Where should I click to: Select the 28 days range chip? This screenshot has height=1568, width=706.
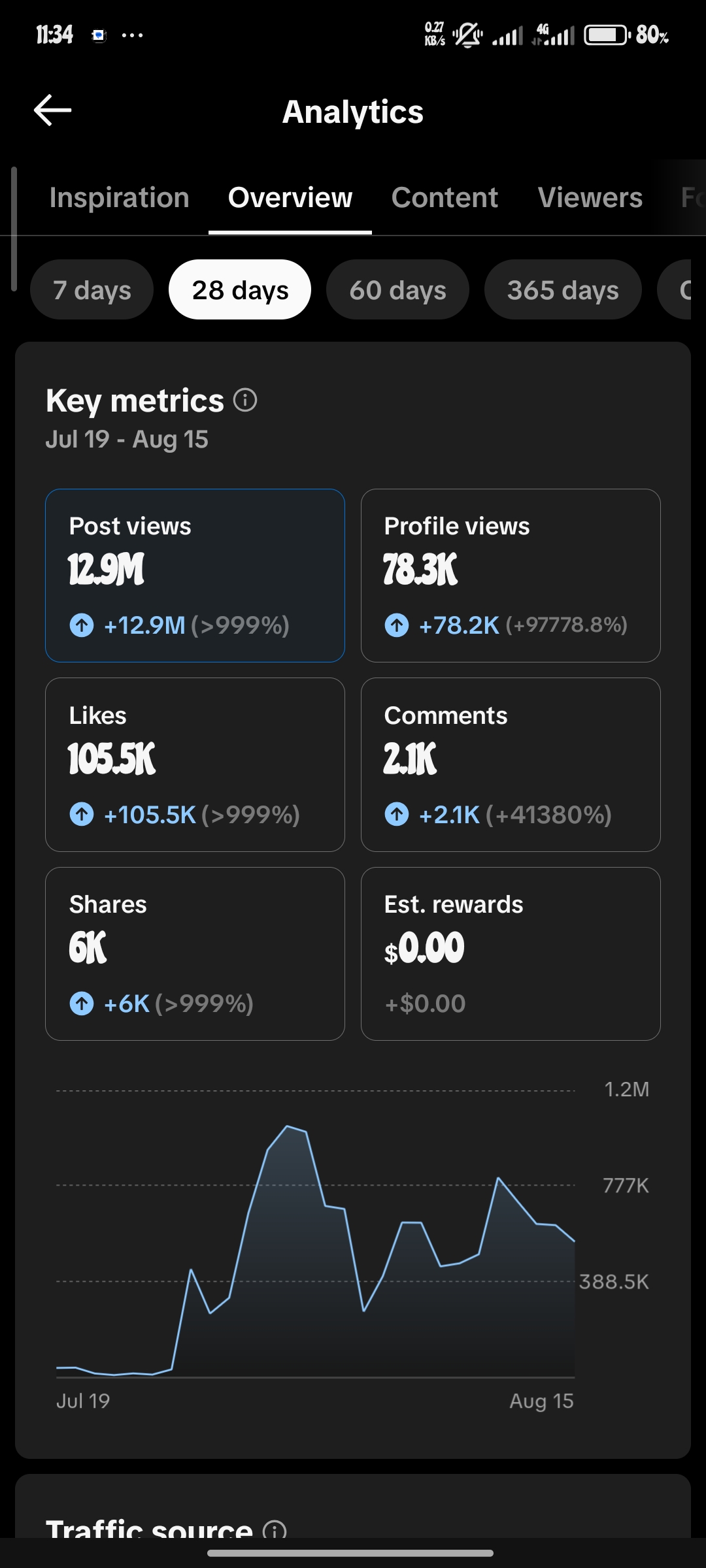(240, 289)
